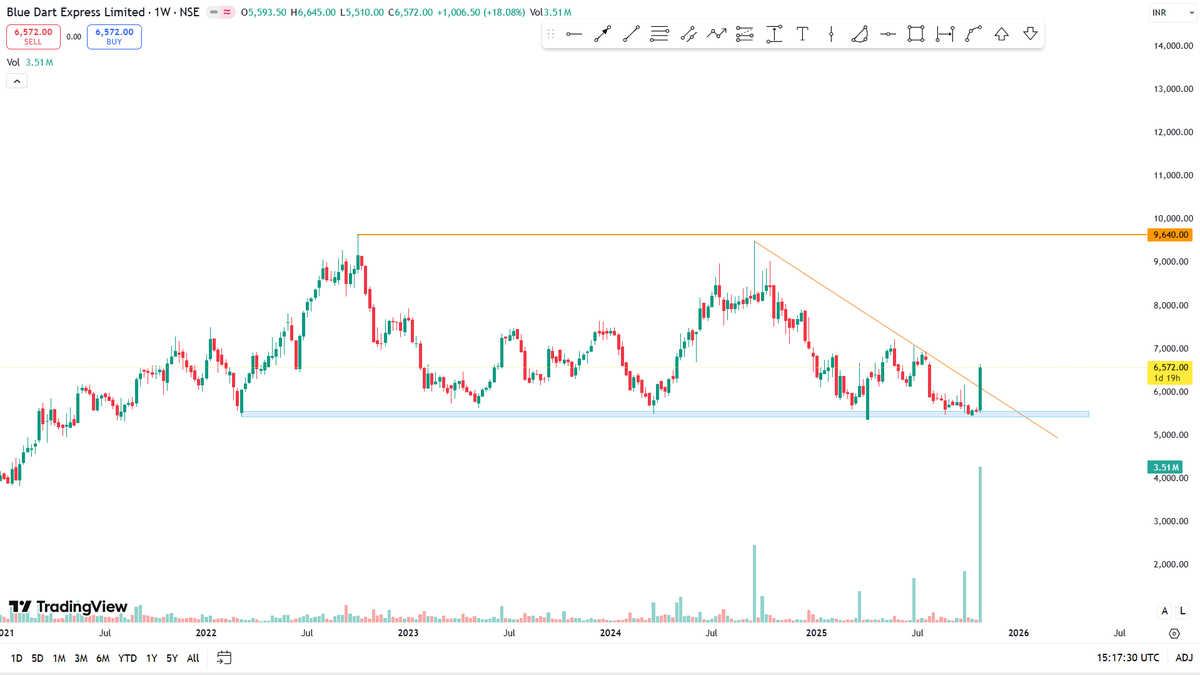Open chart axis settings gear icon
This screenshot has width=1200, height=675.
tap(1174, 634)
